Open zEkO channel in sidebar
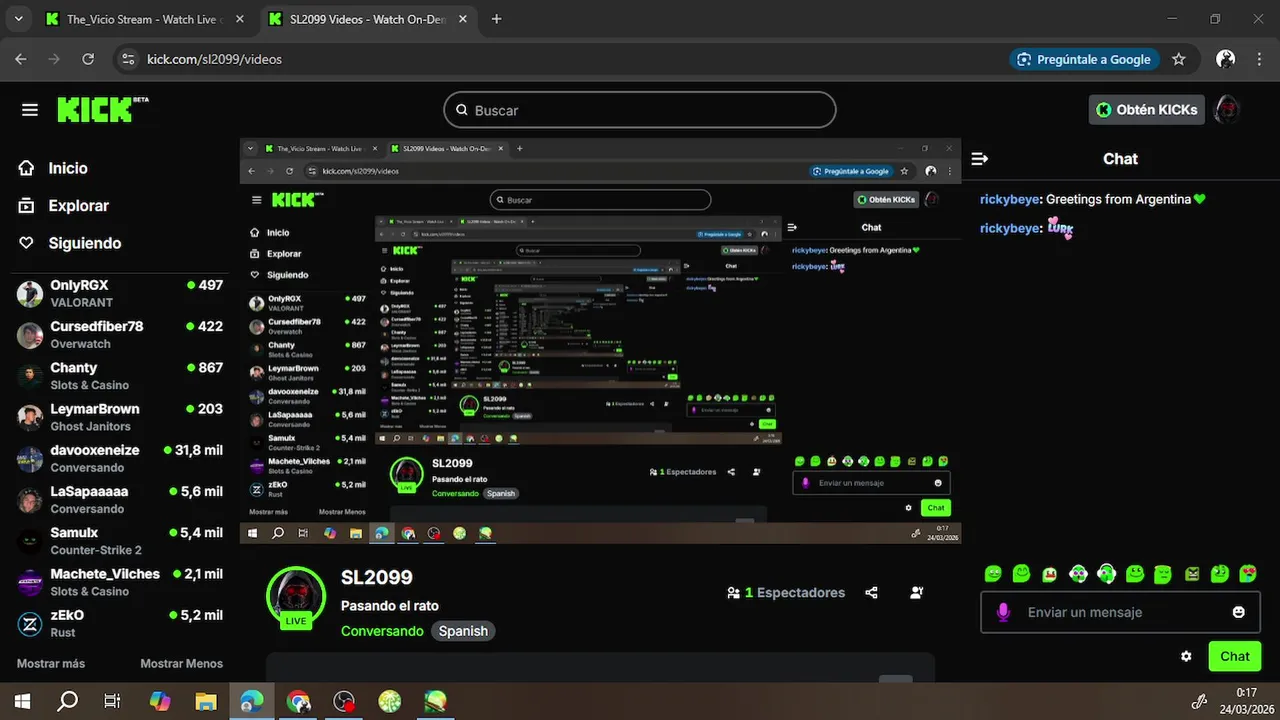The height and width of the screenshot is (720, 1280). (x=120, y=624)
